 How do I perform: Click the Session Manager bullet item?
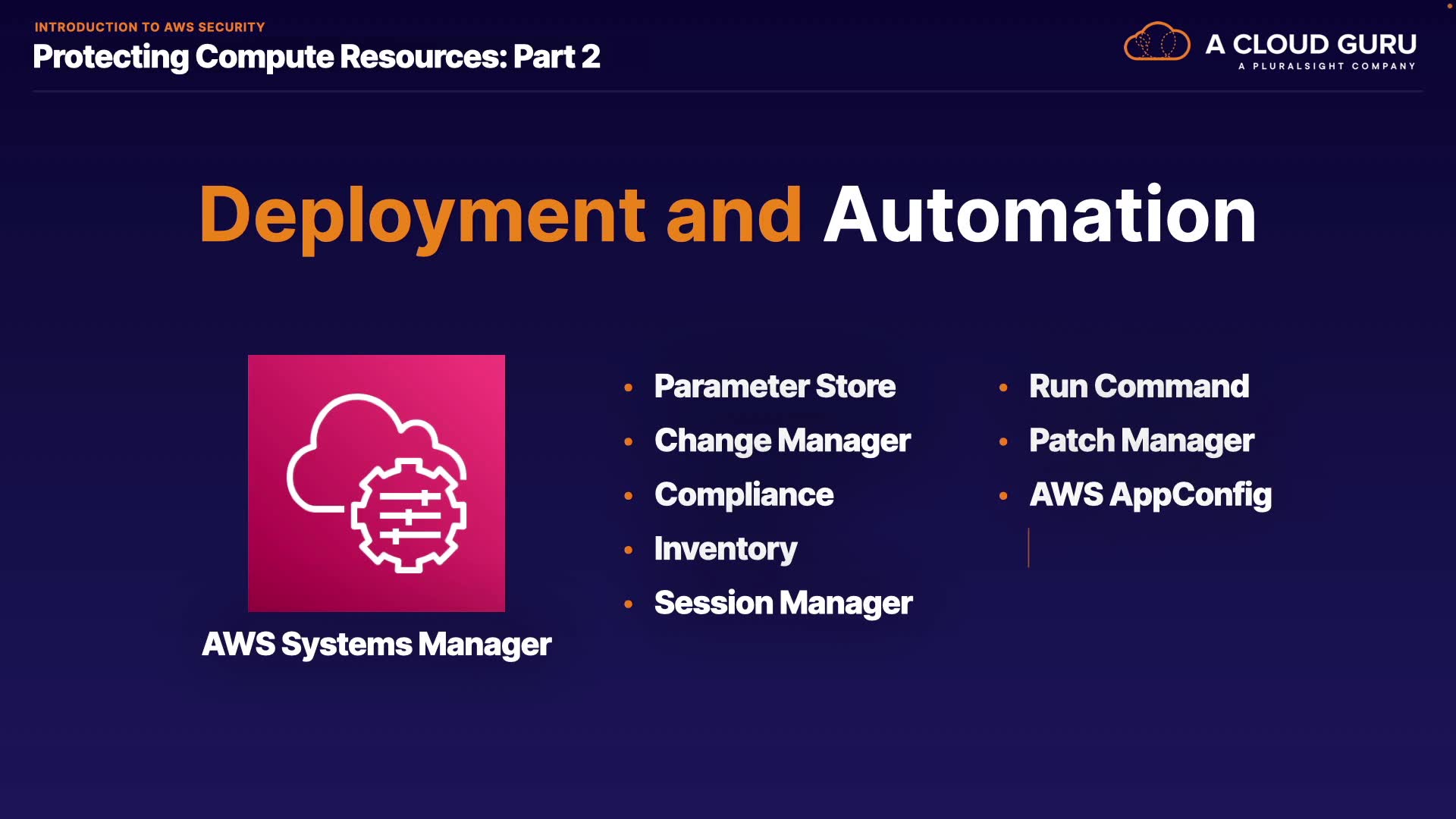[x=783, y=604]
